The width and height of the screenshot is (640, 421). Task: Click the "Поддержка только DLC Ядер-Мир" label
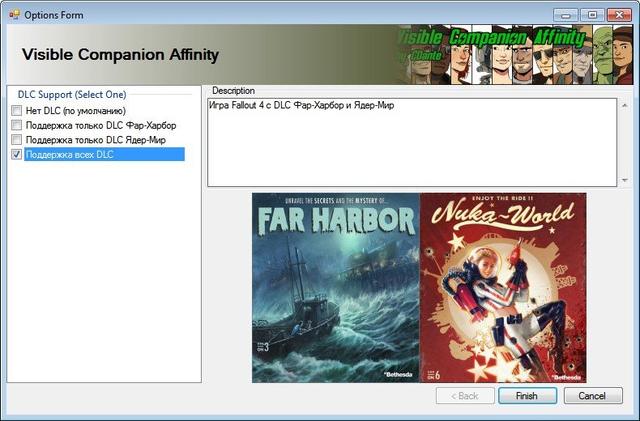coord(96,140)
